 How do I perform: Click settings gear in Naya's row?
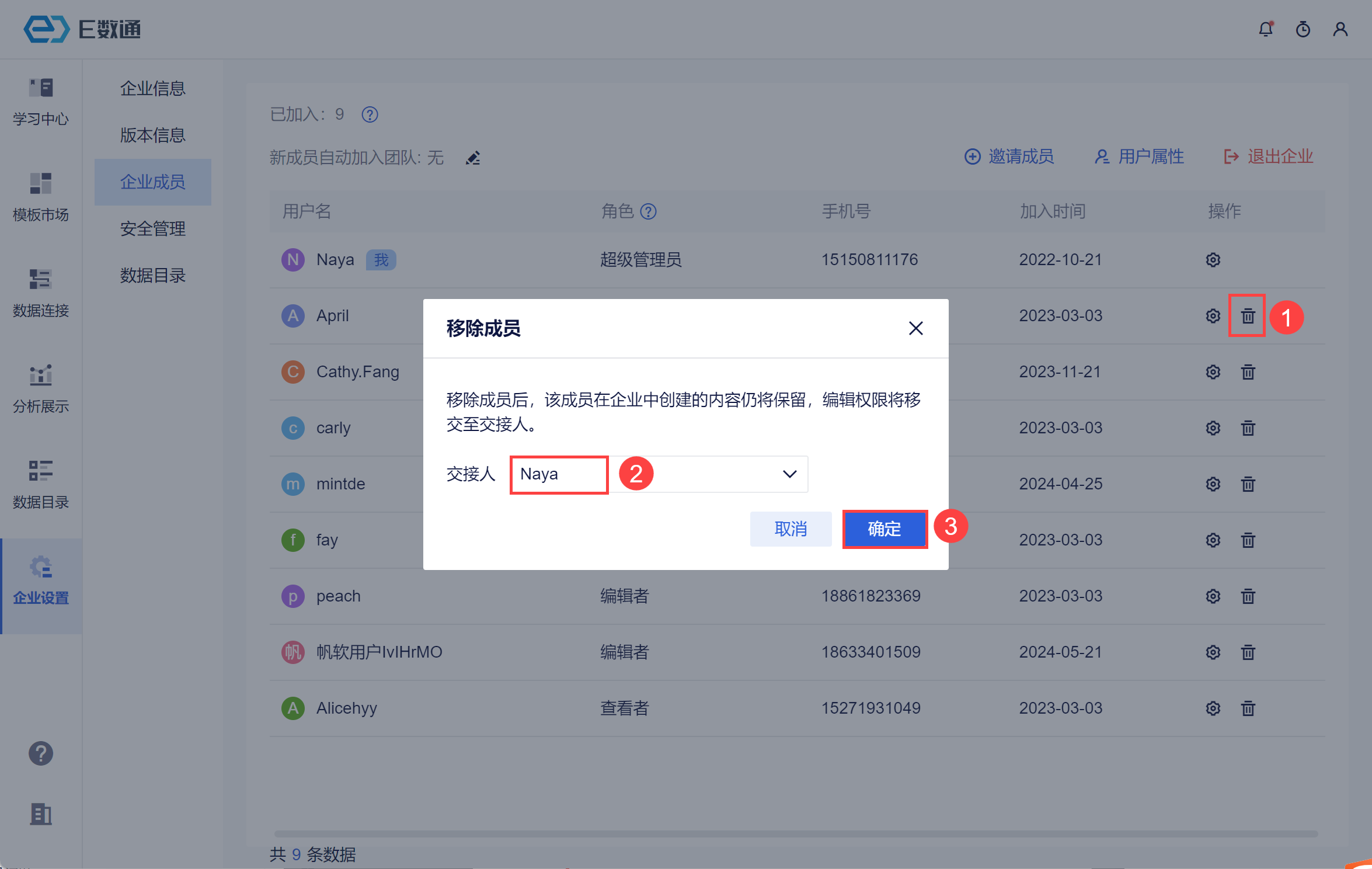point(1213,260)
